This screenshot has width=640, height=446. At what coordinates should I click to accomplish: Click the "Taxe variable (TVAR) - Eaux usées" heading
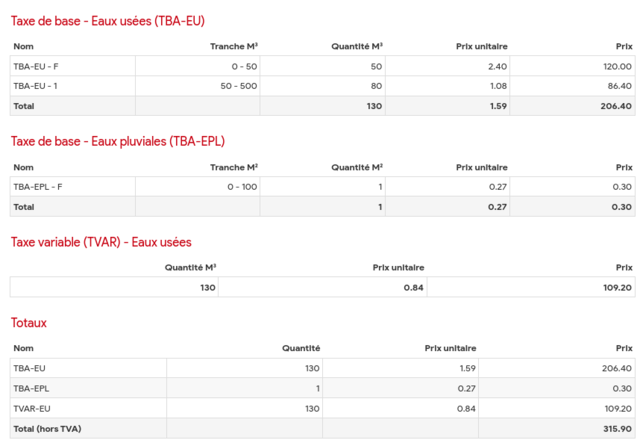(x=100, y=242)
